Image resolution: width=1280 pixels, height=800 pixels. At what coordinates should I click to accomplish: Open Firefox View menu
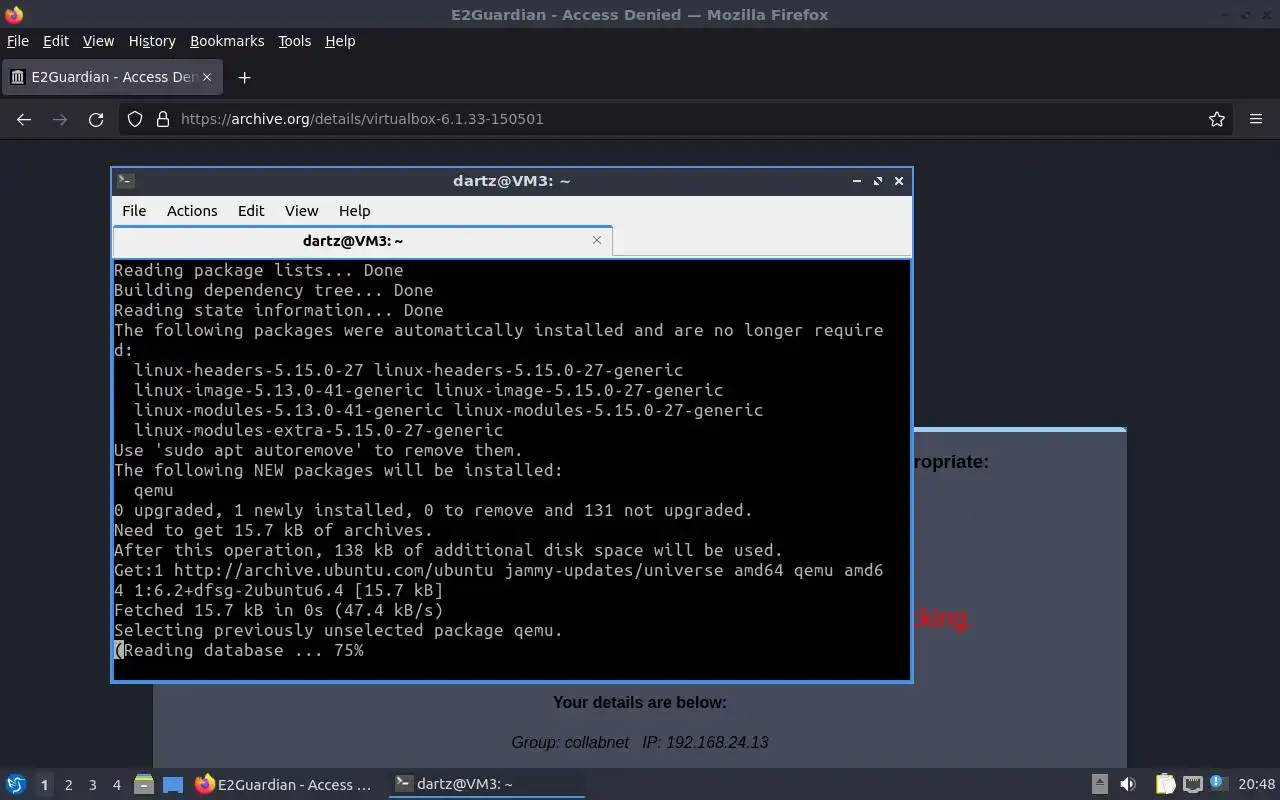pos(98,41)
